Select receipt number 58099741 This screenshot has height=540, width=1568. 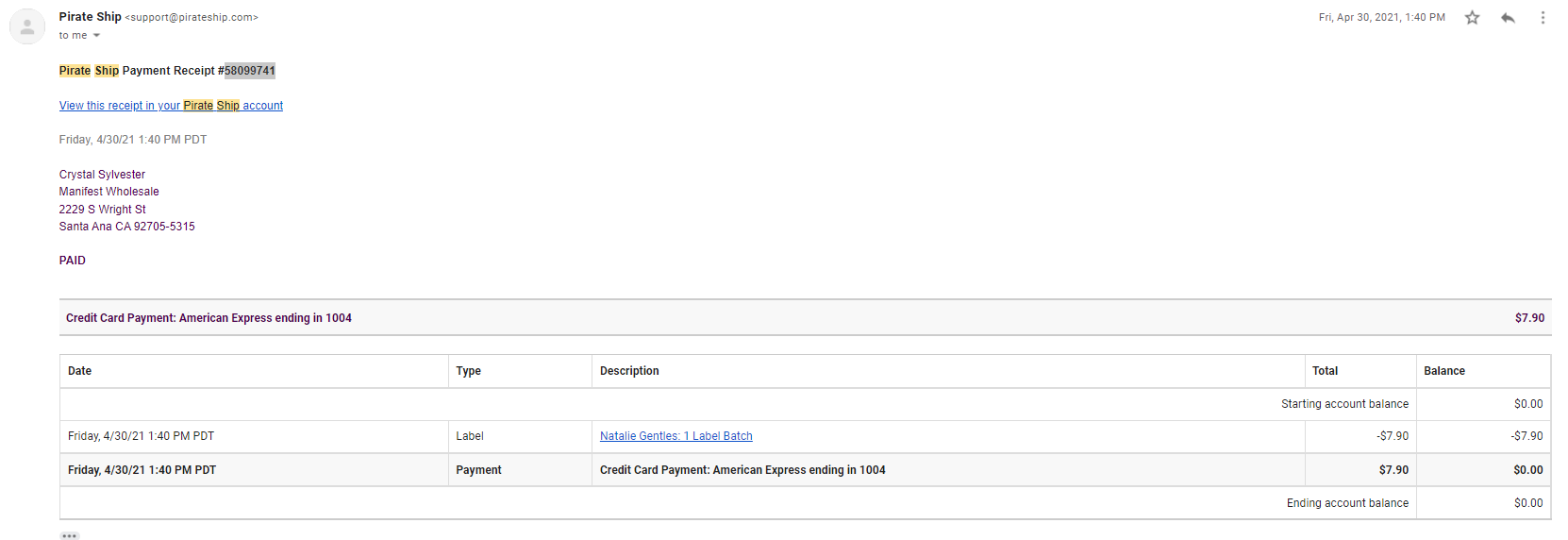250,71
